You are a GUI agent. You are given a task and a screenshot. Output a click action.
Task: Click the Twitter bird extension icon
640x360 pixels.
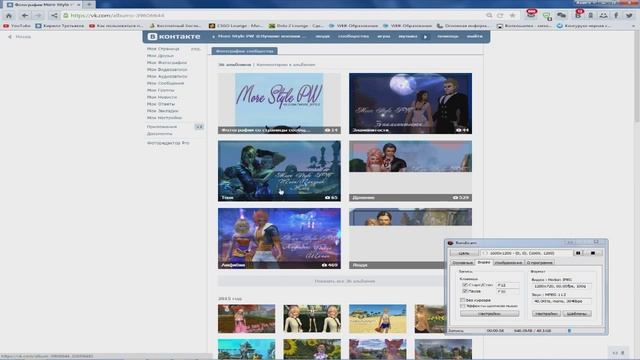[x=629, y=16]
